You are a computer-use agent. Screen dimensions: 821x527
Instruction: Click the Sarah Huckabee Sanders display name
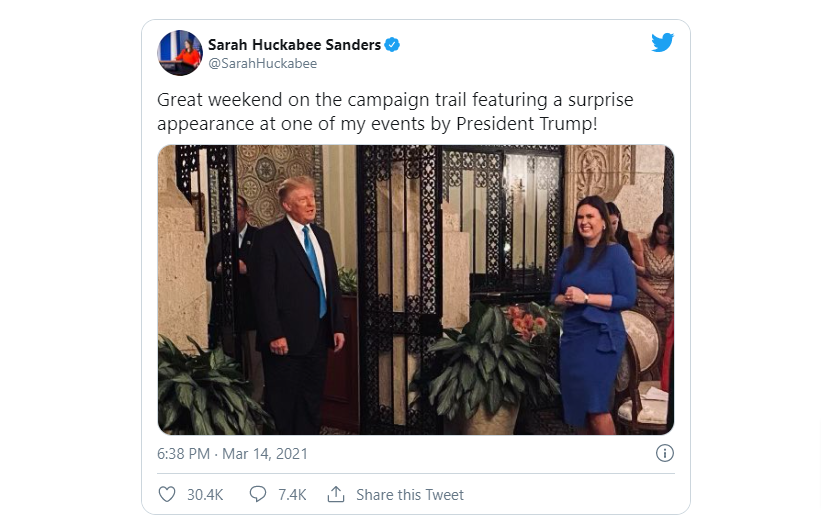point(294,45)
